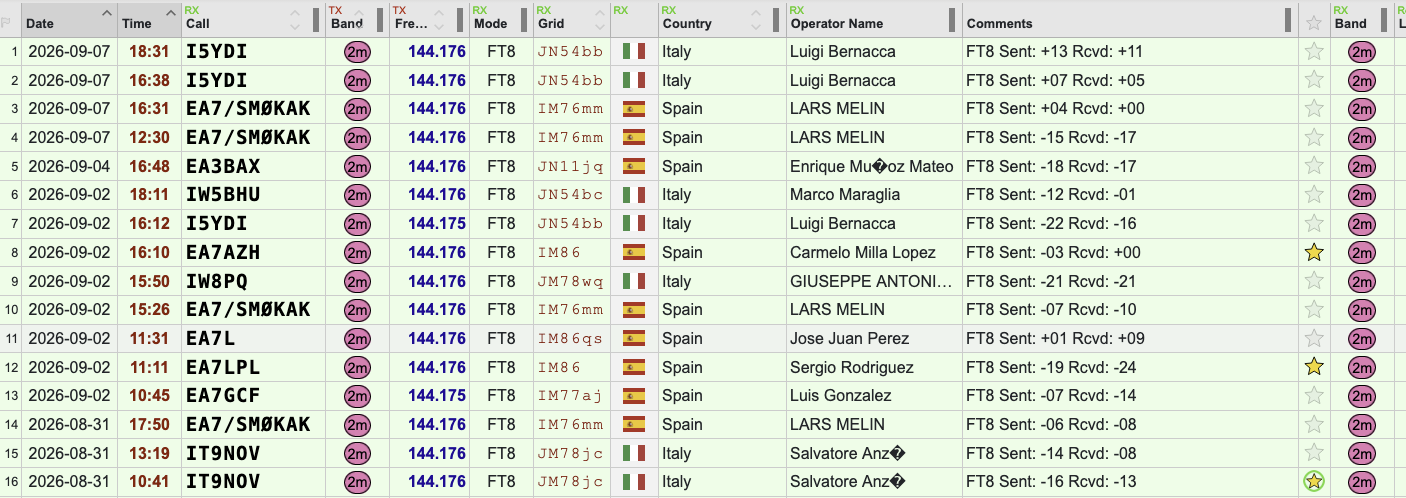Sort by the Date column arrow

pyautogui.click(x=107, y=13)
